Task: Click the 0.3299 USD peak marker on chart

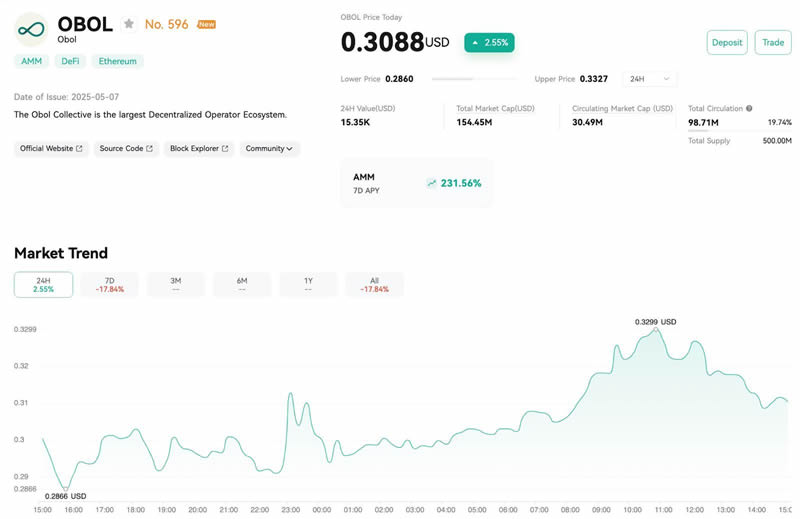Action: [x=656, y=330]
